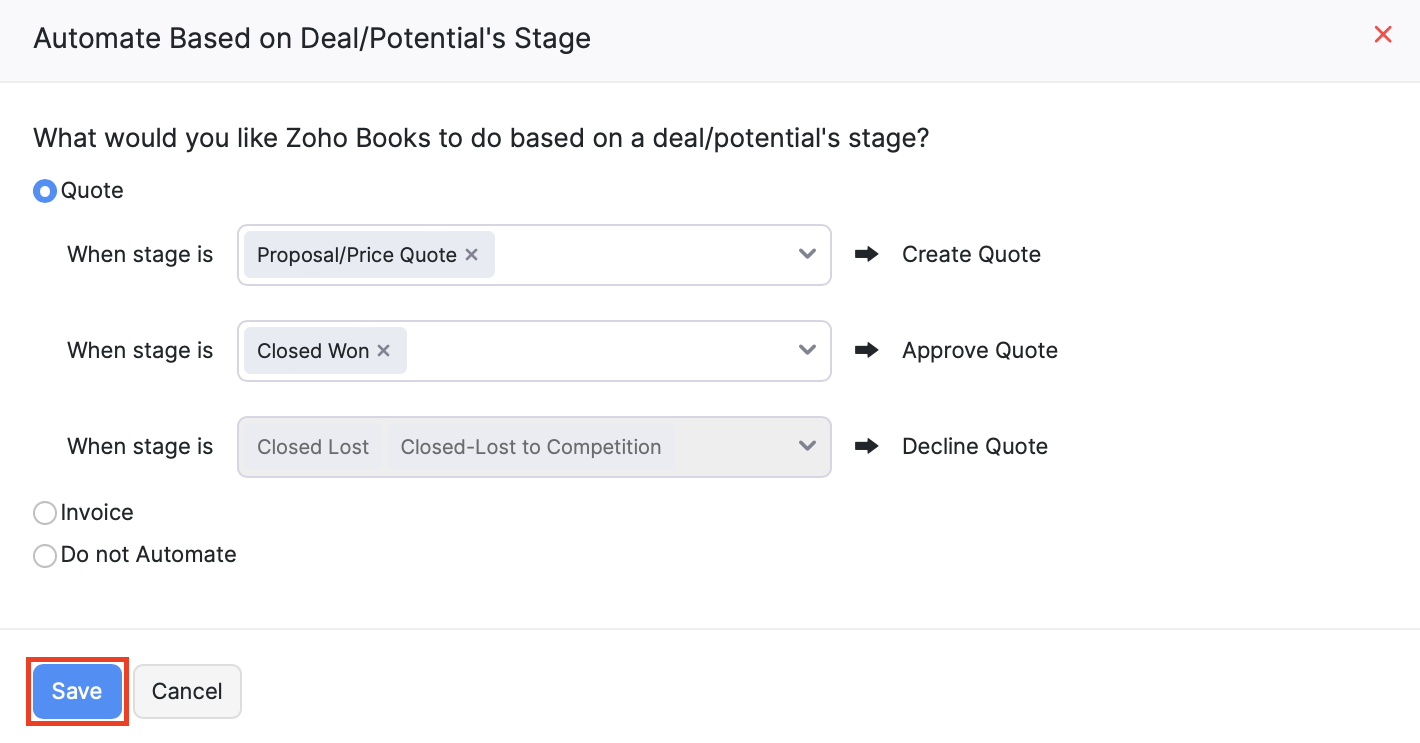1420x743 pixels.
Task: Click arrow icon beside Approve Quote
Action: point(867,351)
